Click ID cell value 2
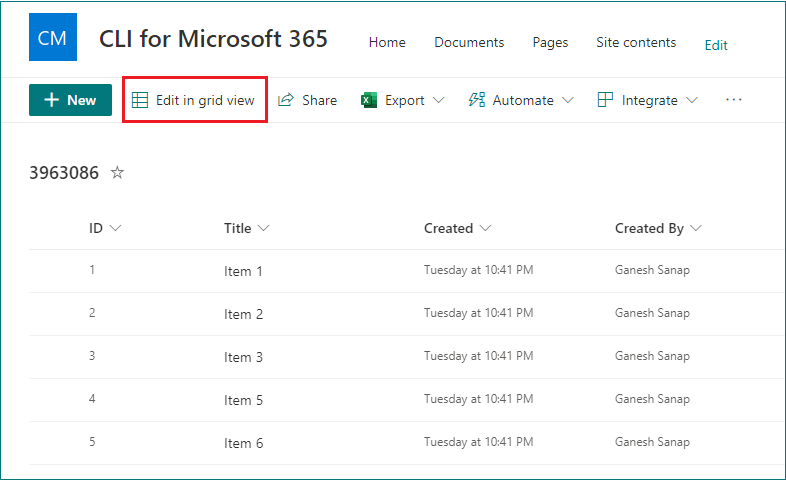Image resolution: width=786 pixels, height=480 pixels. click(x=92, y=313)
